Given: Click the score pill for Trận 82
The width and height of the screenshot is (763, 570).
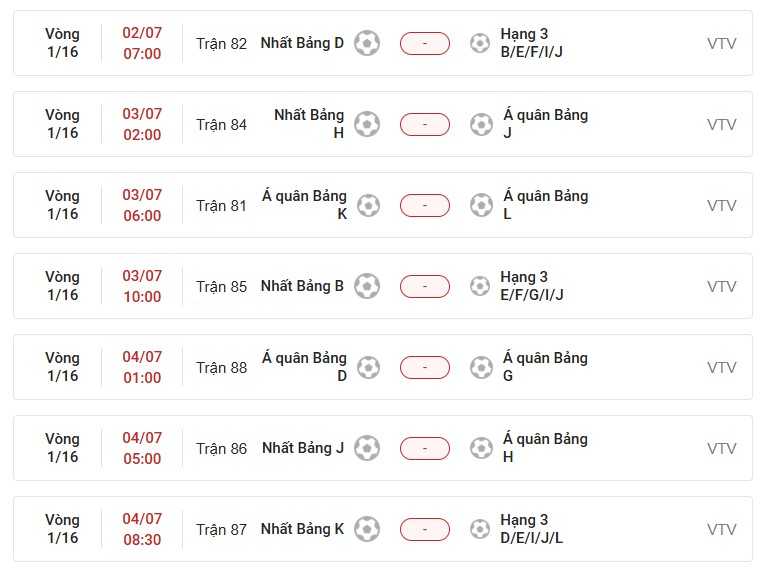Looking at the screenshot, I should click(x=424, y=43).
